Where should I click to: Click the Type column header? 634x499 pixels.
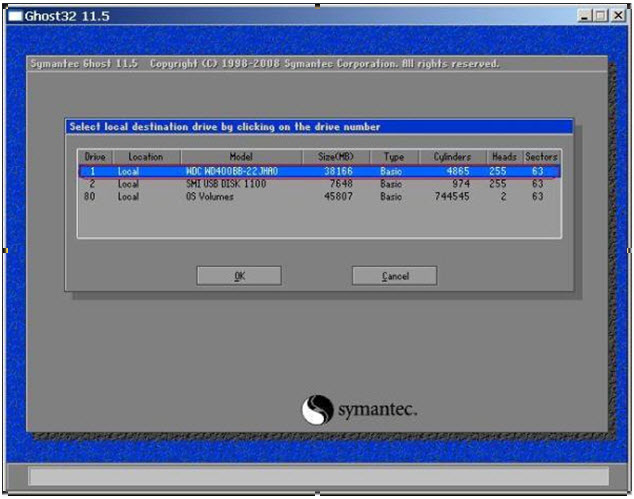pyautogui.click(x=394, y=157)
